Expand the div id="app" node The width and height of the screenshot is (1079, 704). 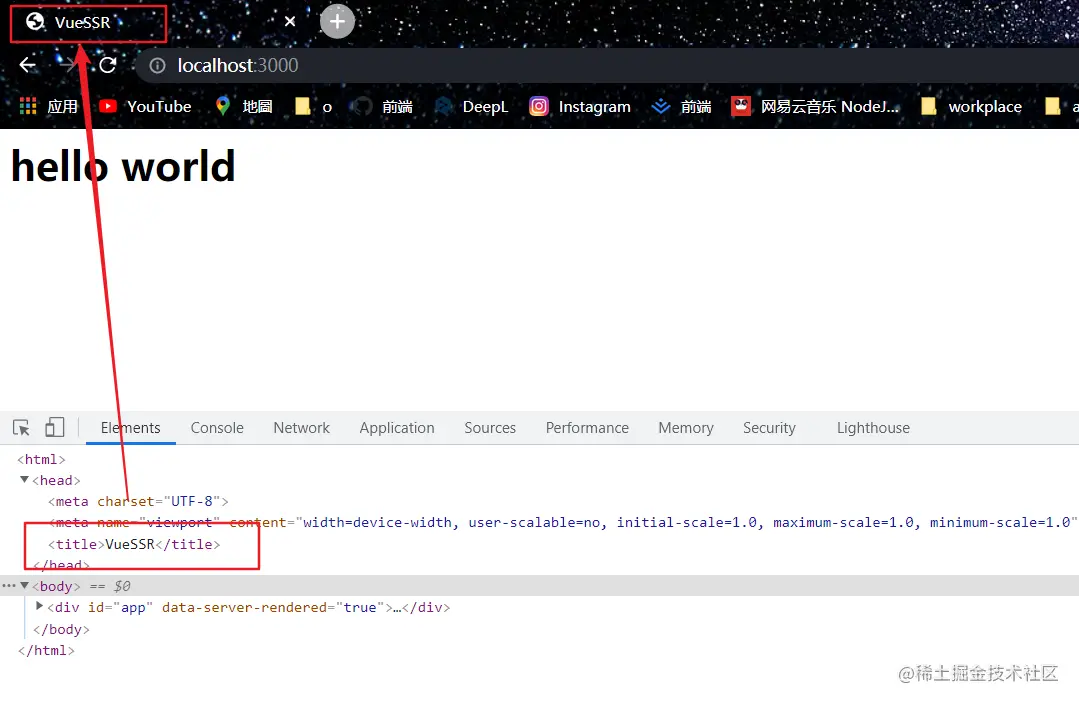39,606
